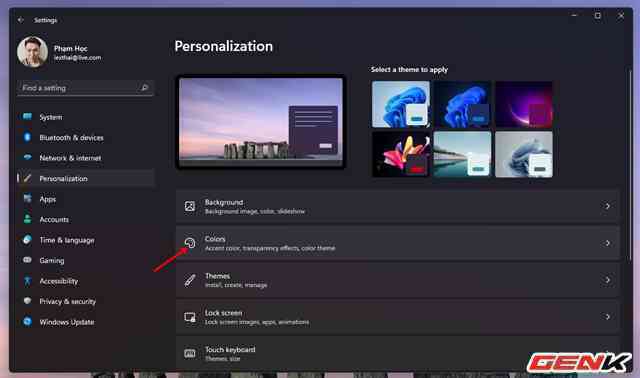This screenshot has width=640, height=378.
Task: Click the user profile avatar picture
Action: click(x=32, y=52)
